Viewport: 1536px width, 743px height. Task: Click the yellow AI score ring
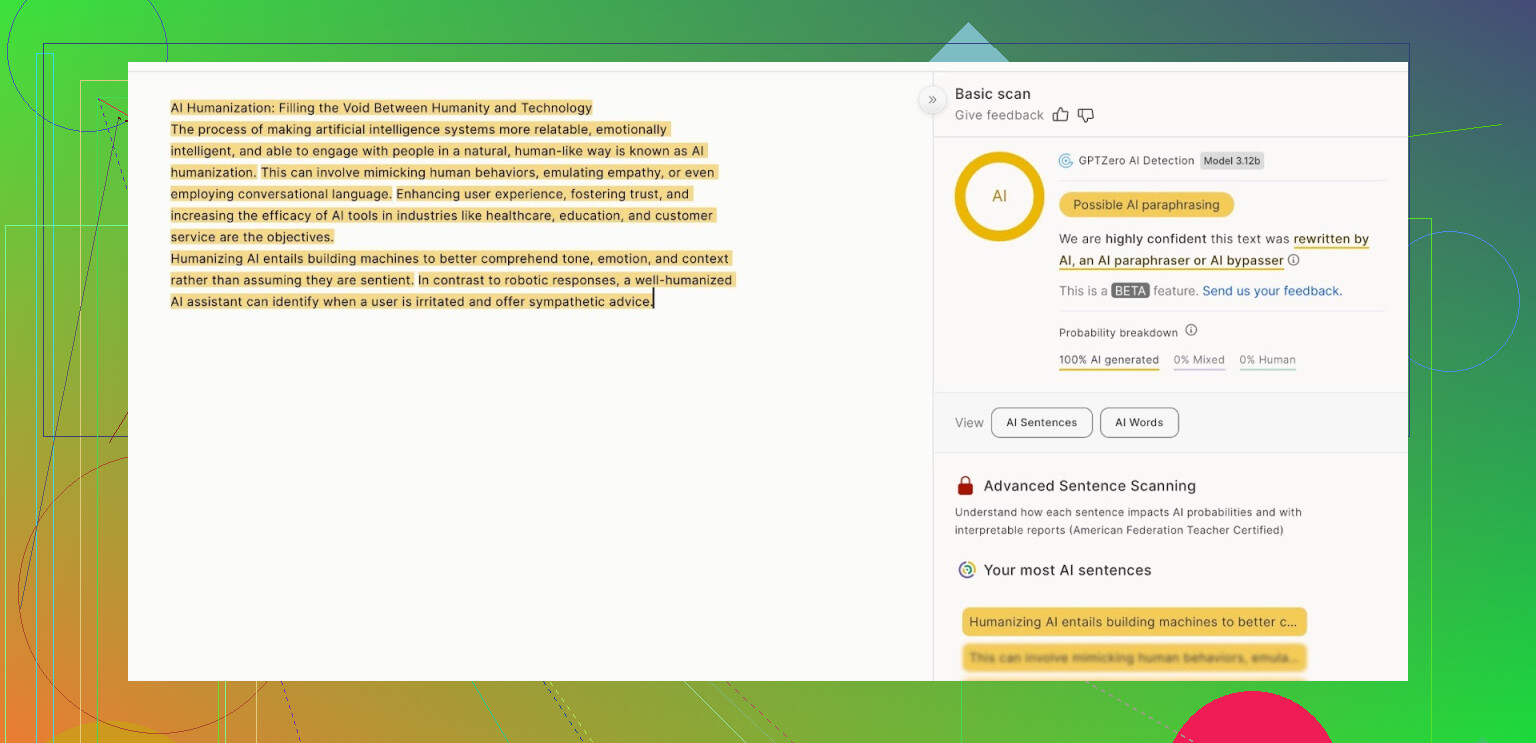[x=999, y=196]
